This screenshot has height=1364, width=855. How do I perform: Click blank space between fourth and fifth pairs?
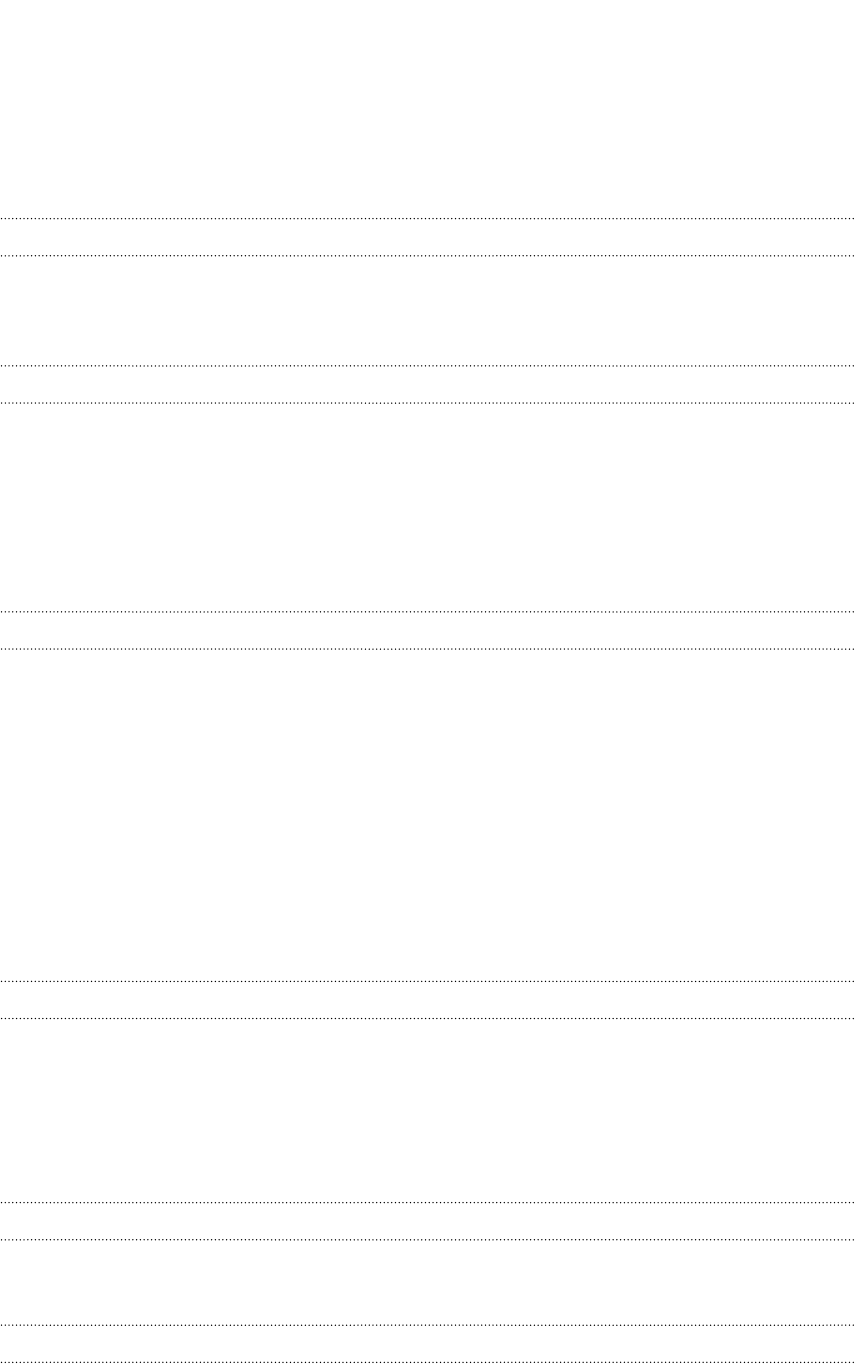click(x=427, y=1109)
